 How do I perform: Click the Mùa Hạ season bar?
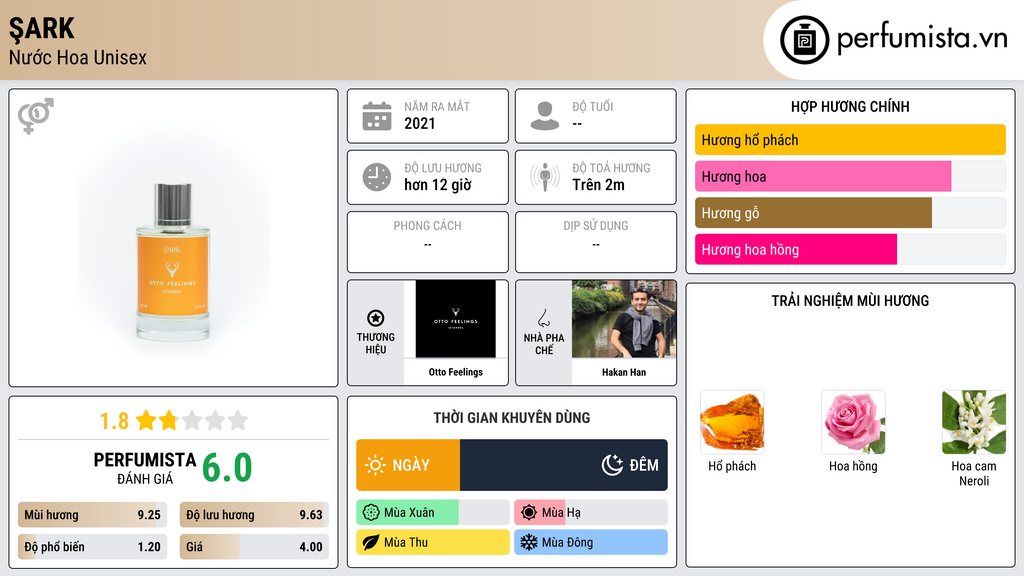590,513
